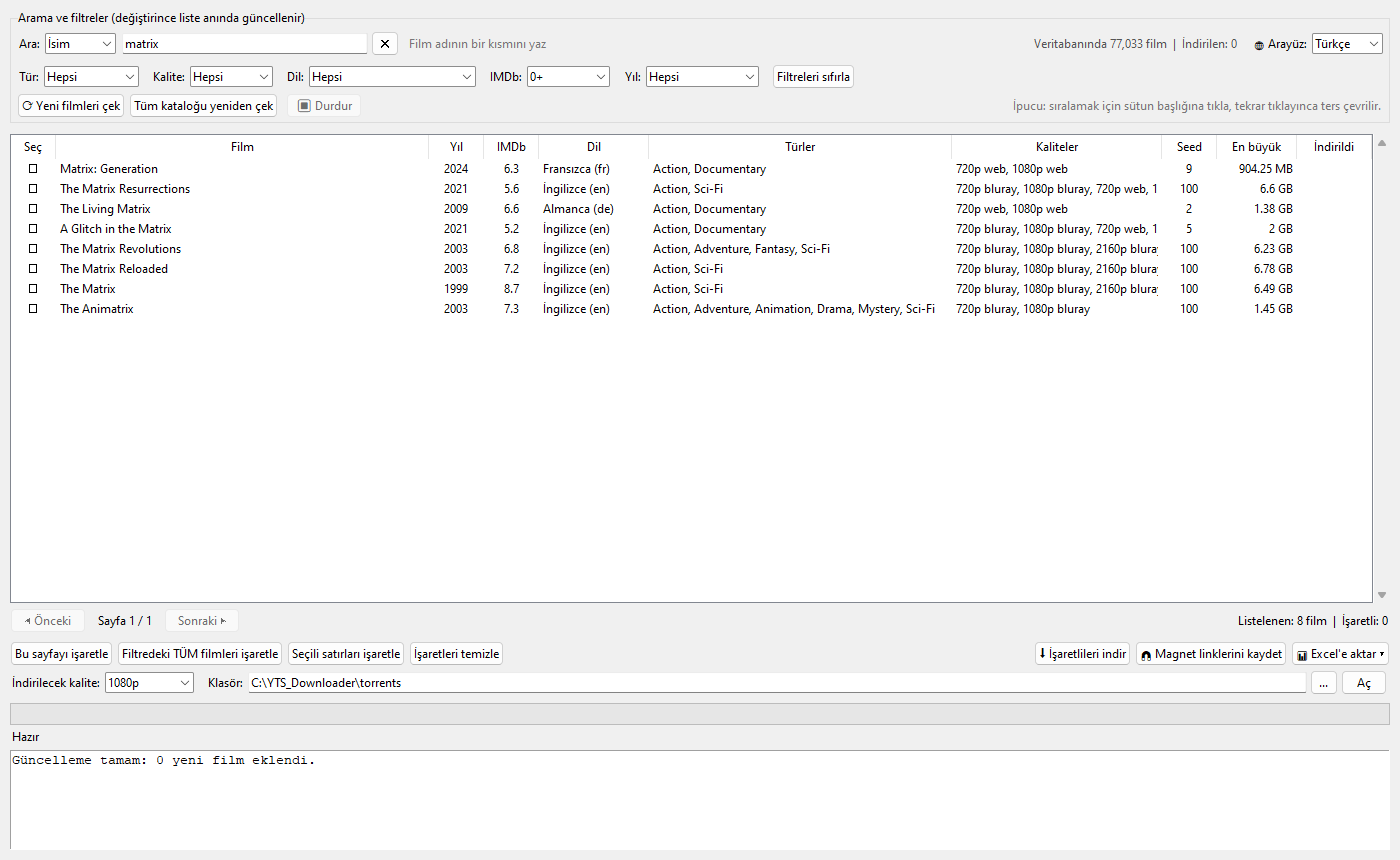Clear marks with İşaretleri temizle
This screenshot has width=1400, height=860.
pos(456,654)
